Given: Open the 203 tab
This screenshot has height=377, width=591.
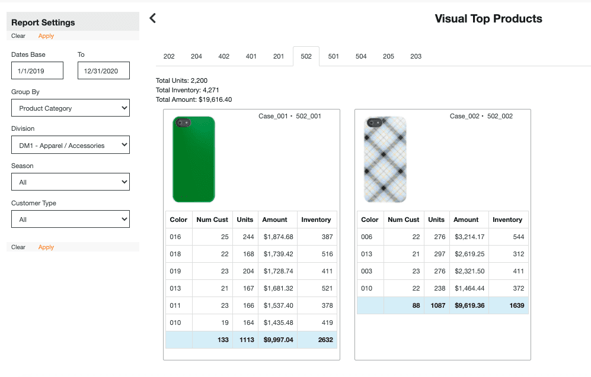Looking at the screenshot, I should click(416, 57).
